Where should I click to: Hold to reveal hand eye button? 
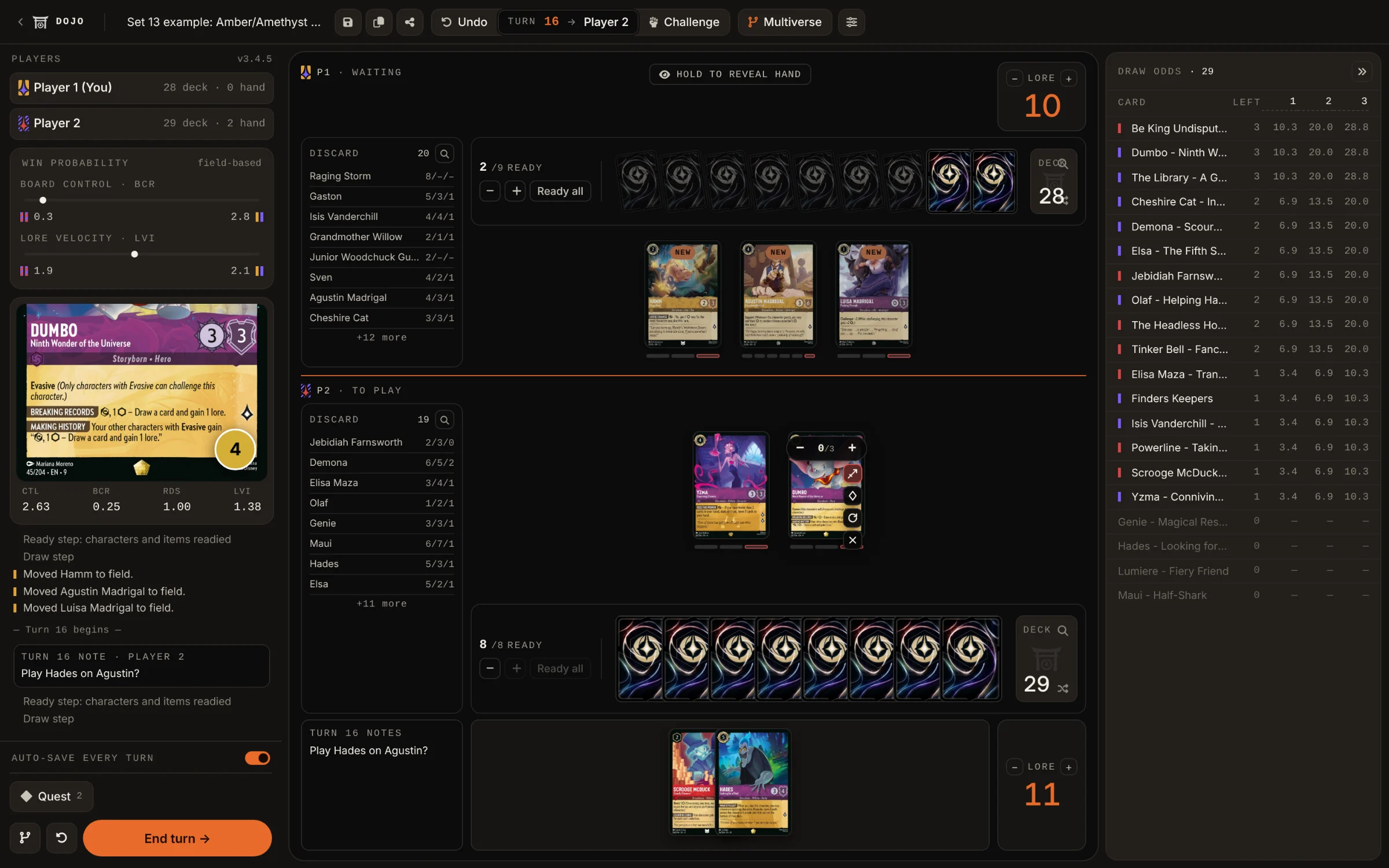coord(730,74)
